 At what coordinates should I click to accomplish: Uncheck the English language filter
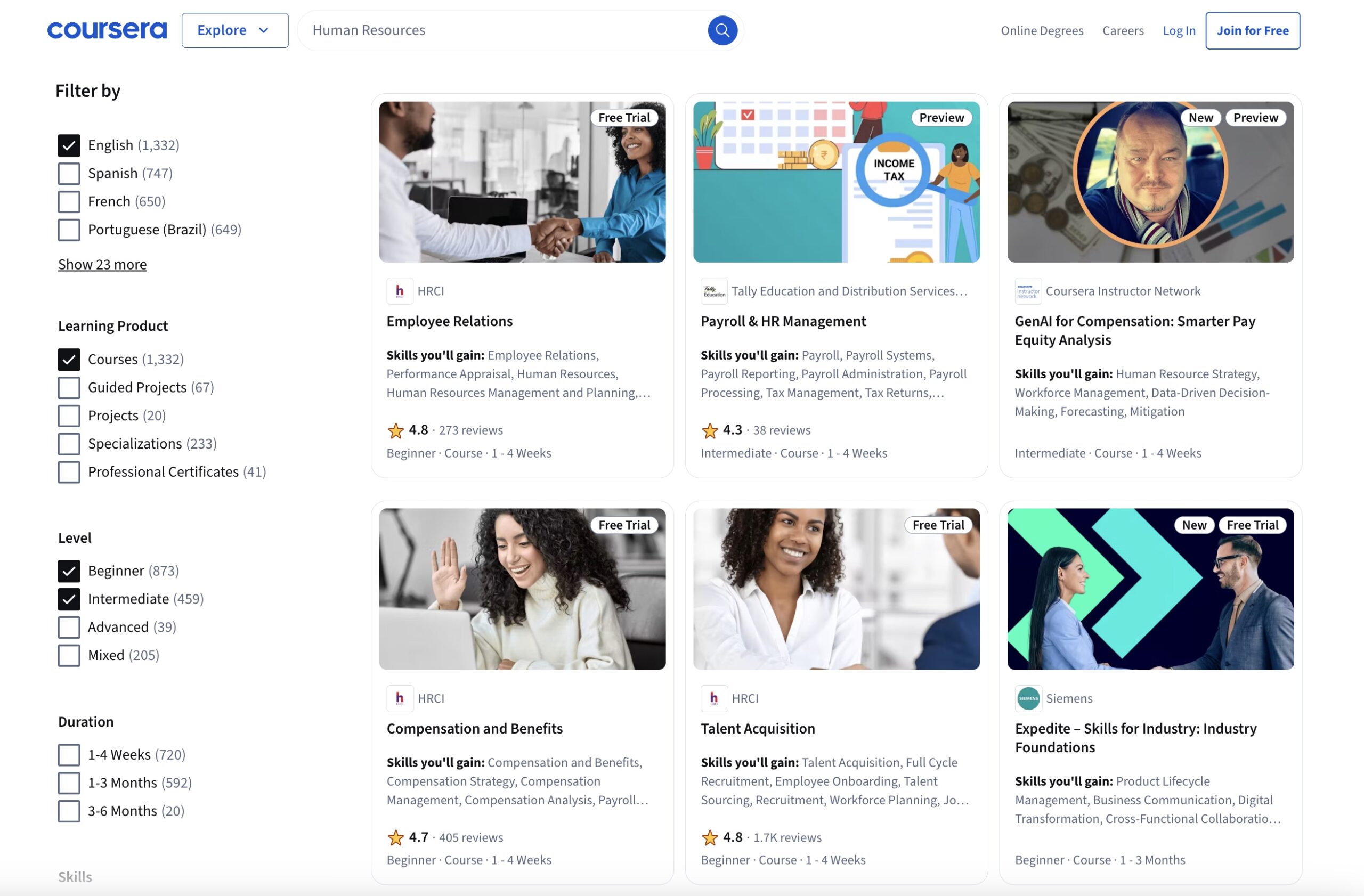(x=69, y=145)
